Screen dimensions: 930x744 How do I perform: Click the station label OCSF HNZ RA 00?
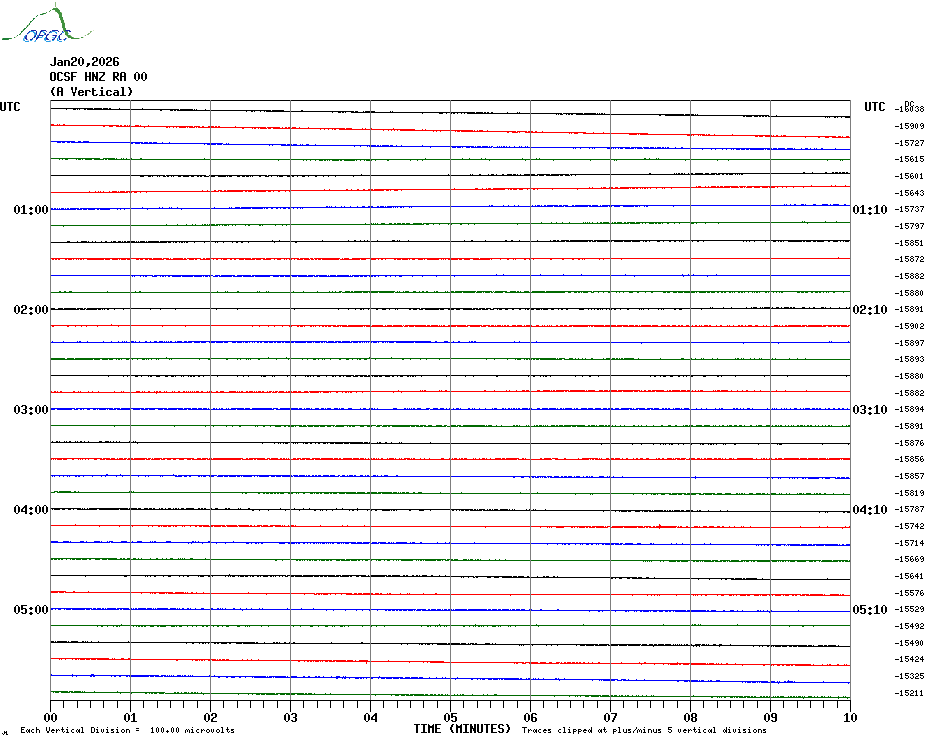[98, 77]
